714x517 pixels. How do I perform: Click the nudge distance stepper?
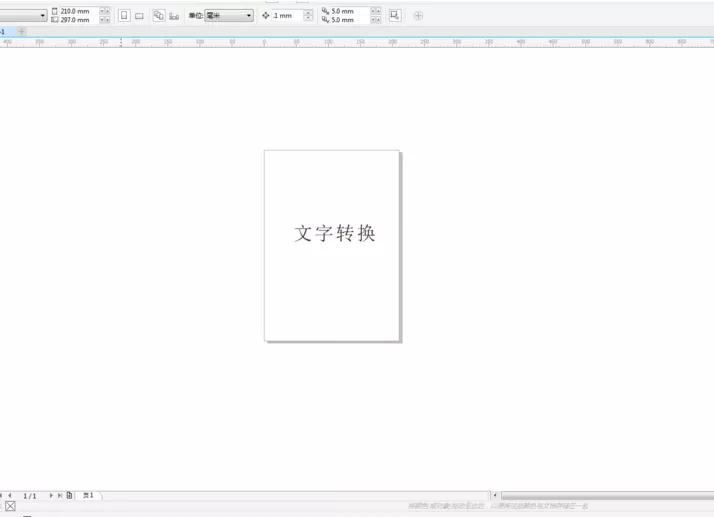click(x=308, y=15)
